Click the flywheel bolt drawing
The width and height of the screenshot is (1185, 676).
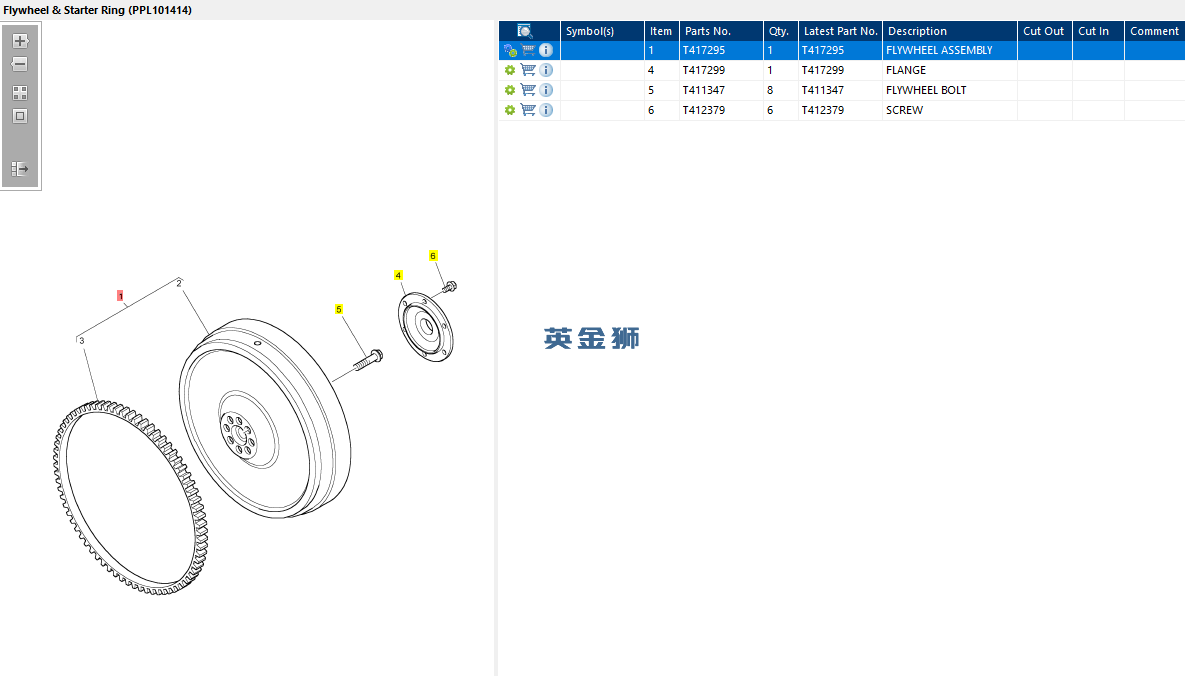(368, 360)
